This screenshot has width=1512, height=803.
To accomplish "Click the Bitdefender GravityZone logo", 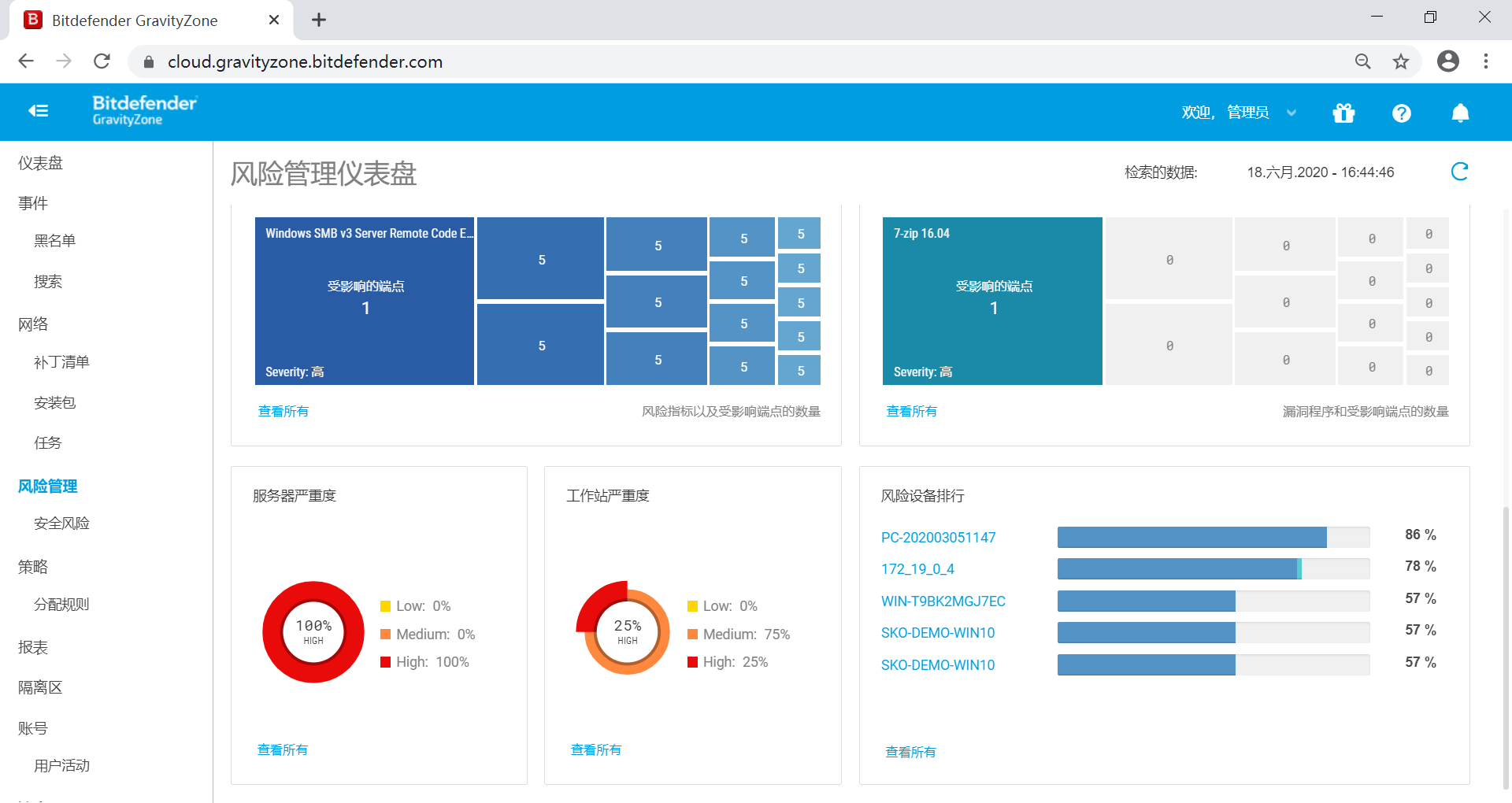I will pos(145,110).
